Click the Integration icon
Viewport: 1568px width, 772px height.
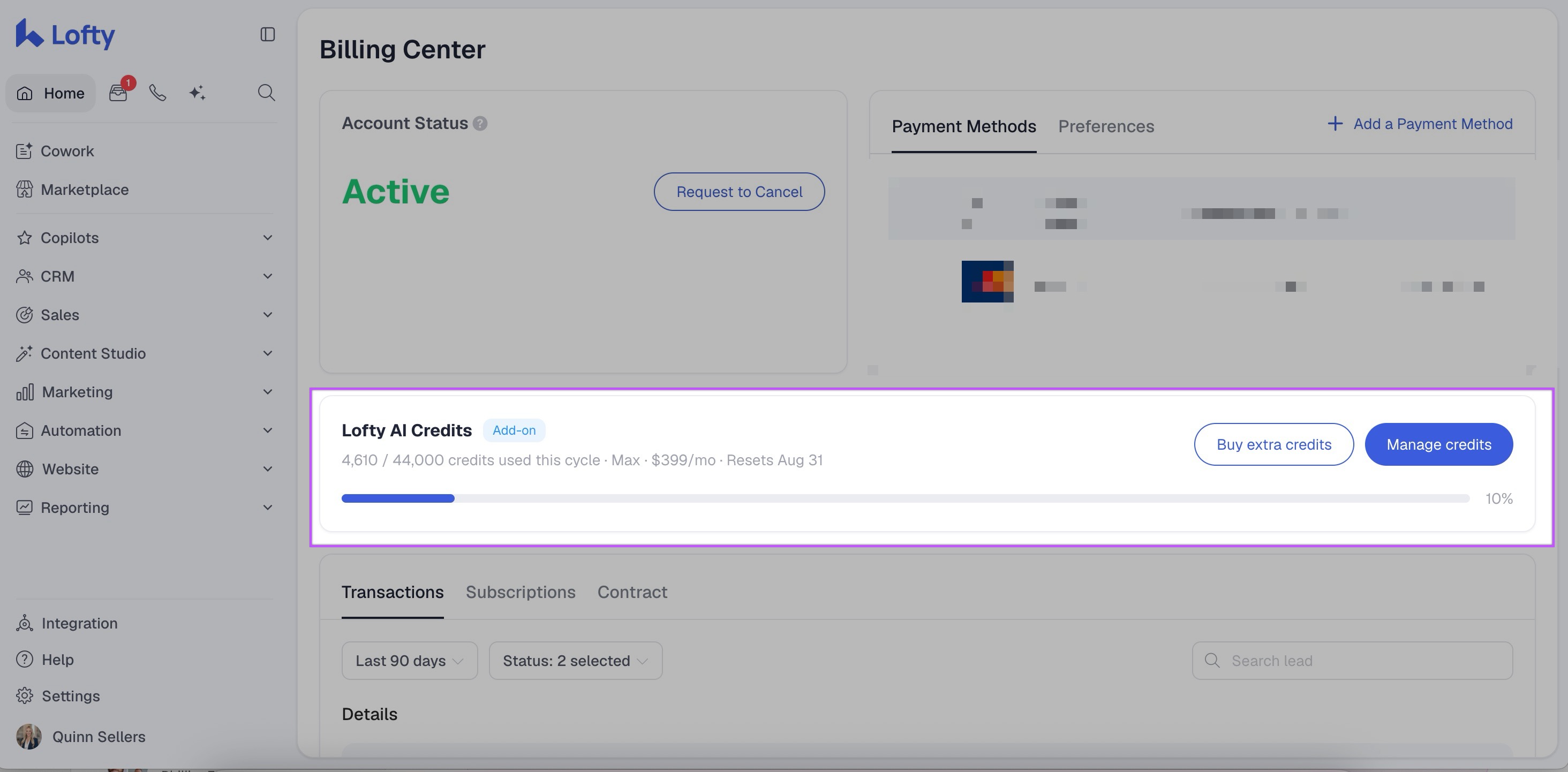24,623
